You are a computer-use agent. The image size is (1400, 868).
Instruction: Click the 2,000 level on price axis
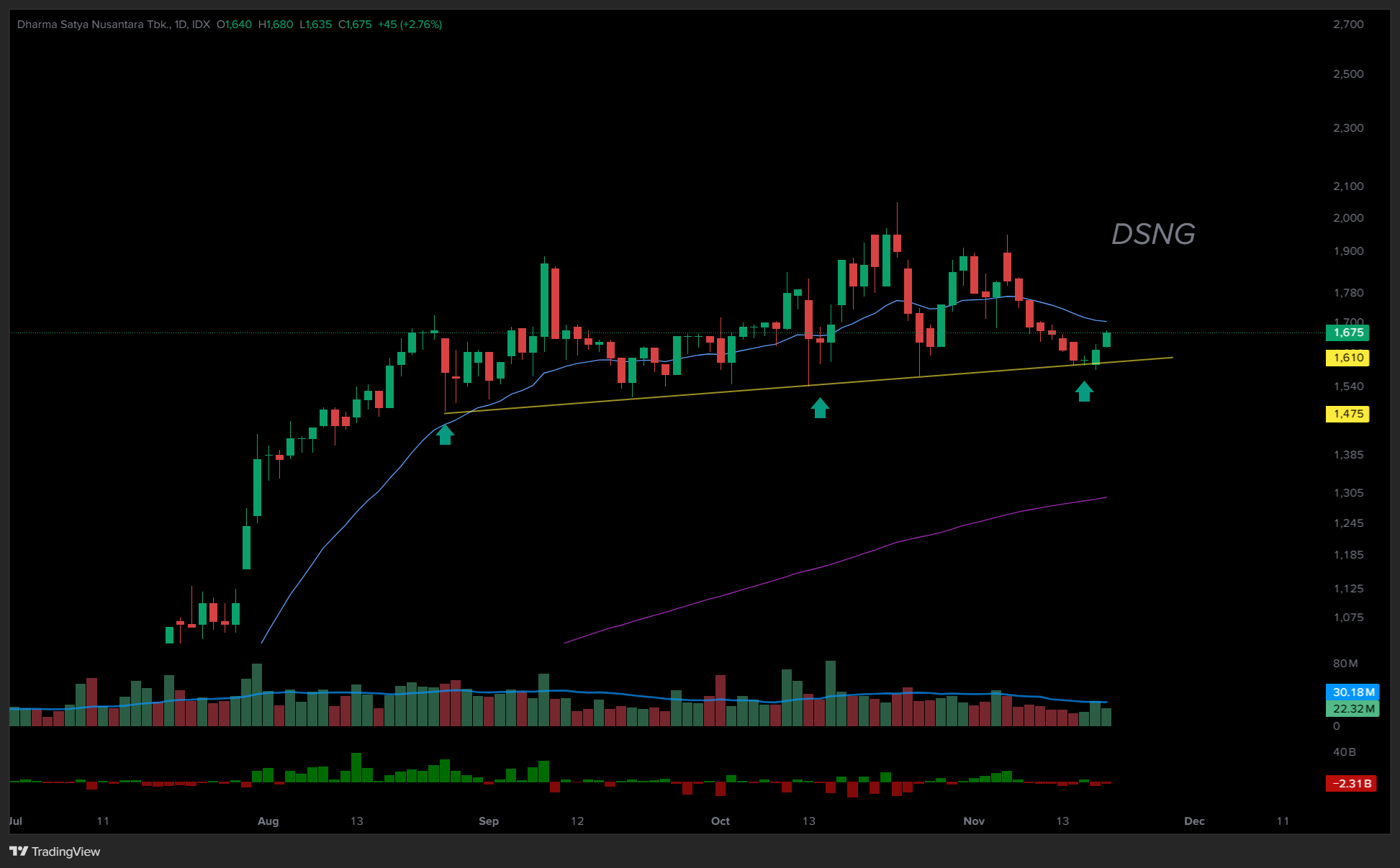click(1347, 218)
